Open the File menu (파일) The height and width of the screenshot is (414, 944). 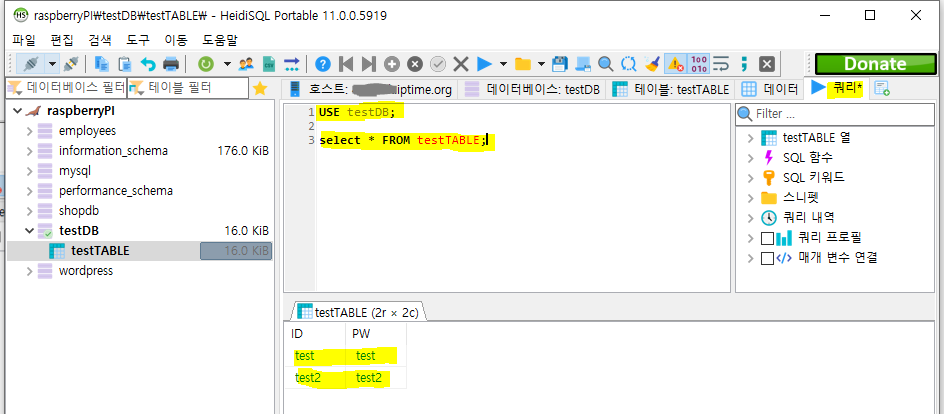coord(24,40)
